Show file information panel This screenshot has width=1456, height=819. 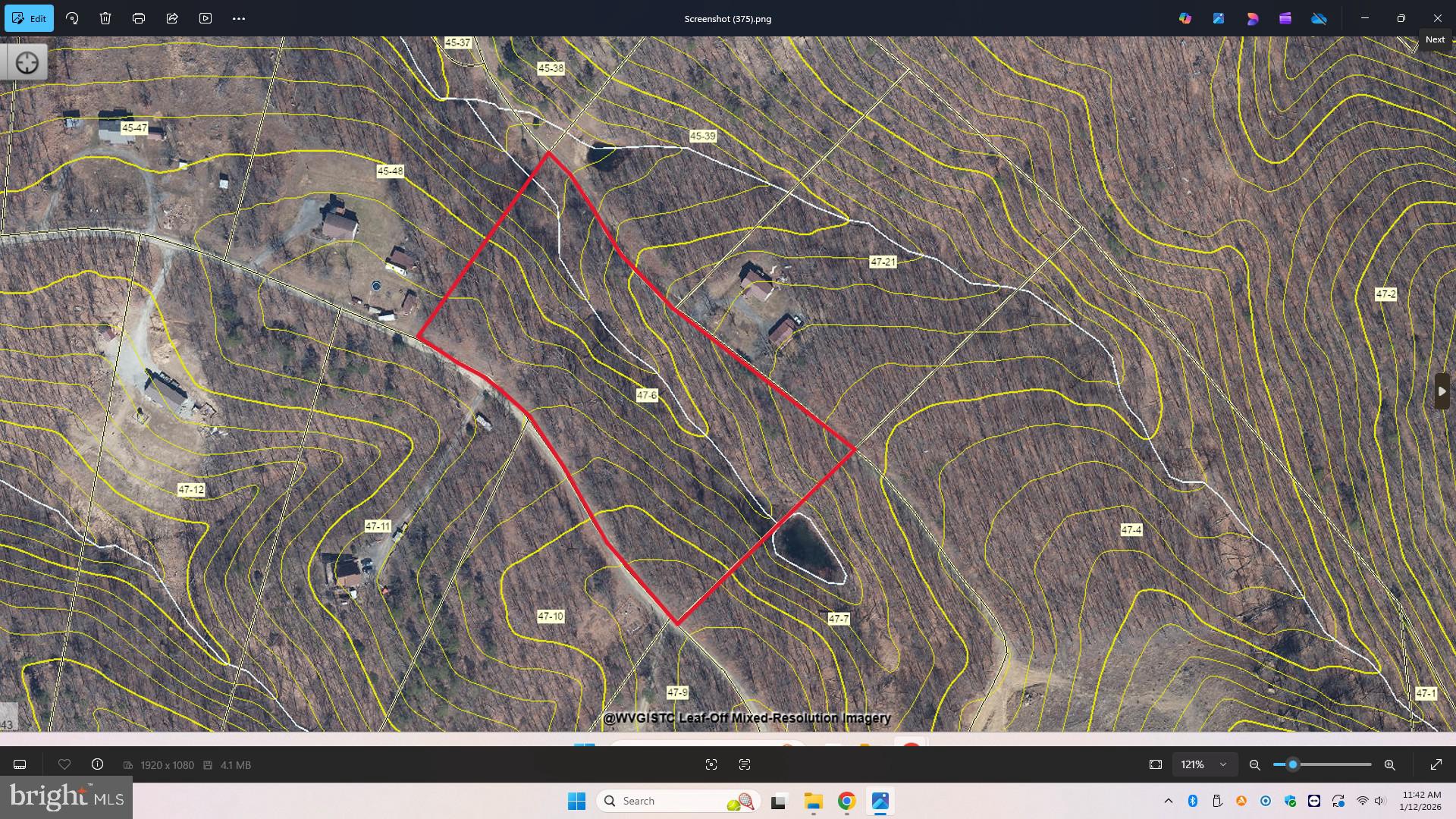point(98,764)
